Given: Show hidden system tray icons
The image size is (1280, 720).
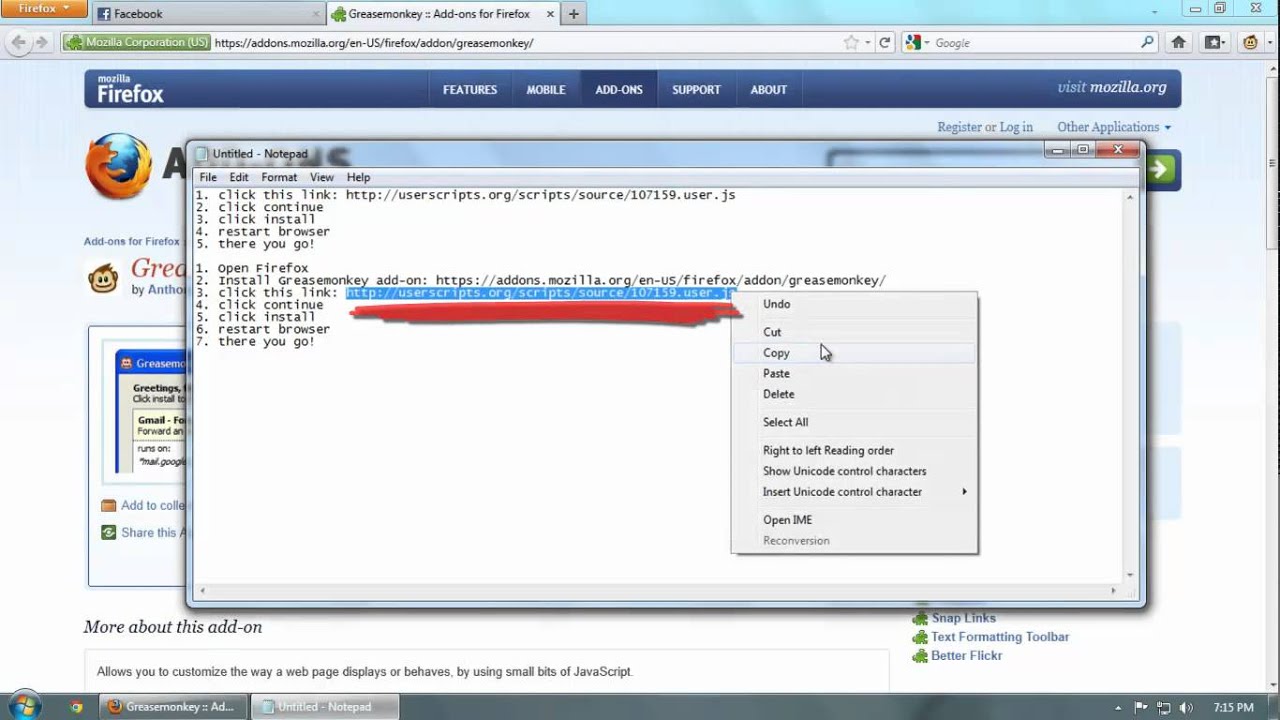Looking at the screenshot, I should point(1118,707).
